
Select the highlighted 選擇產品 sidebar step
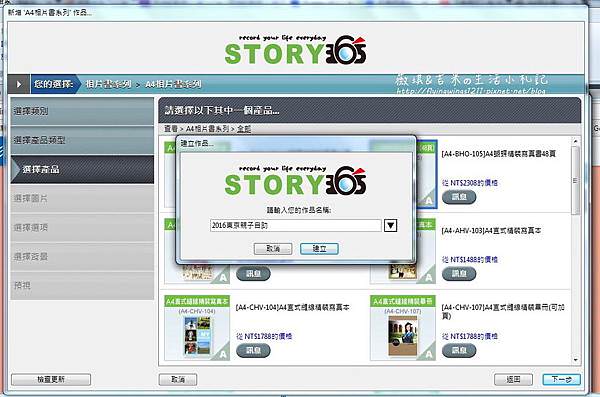(x=82, y=169)
